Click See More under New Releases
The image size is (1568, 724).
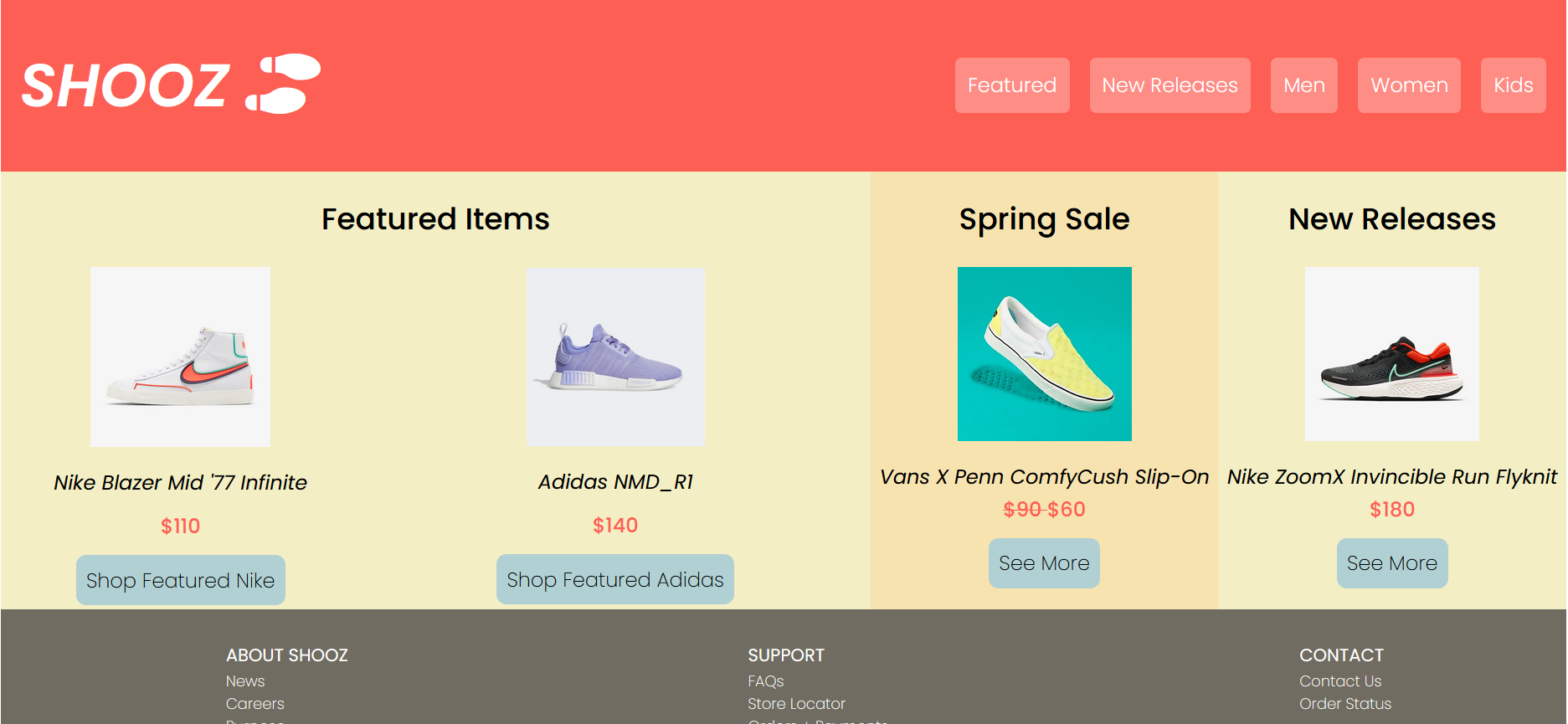1391,563
